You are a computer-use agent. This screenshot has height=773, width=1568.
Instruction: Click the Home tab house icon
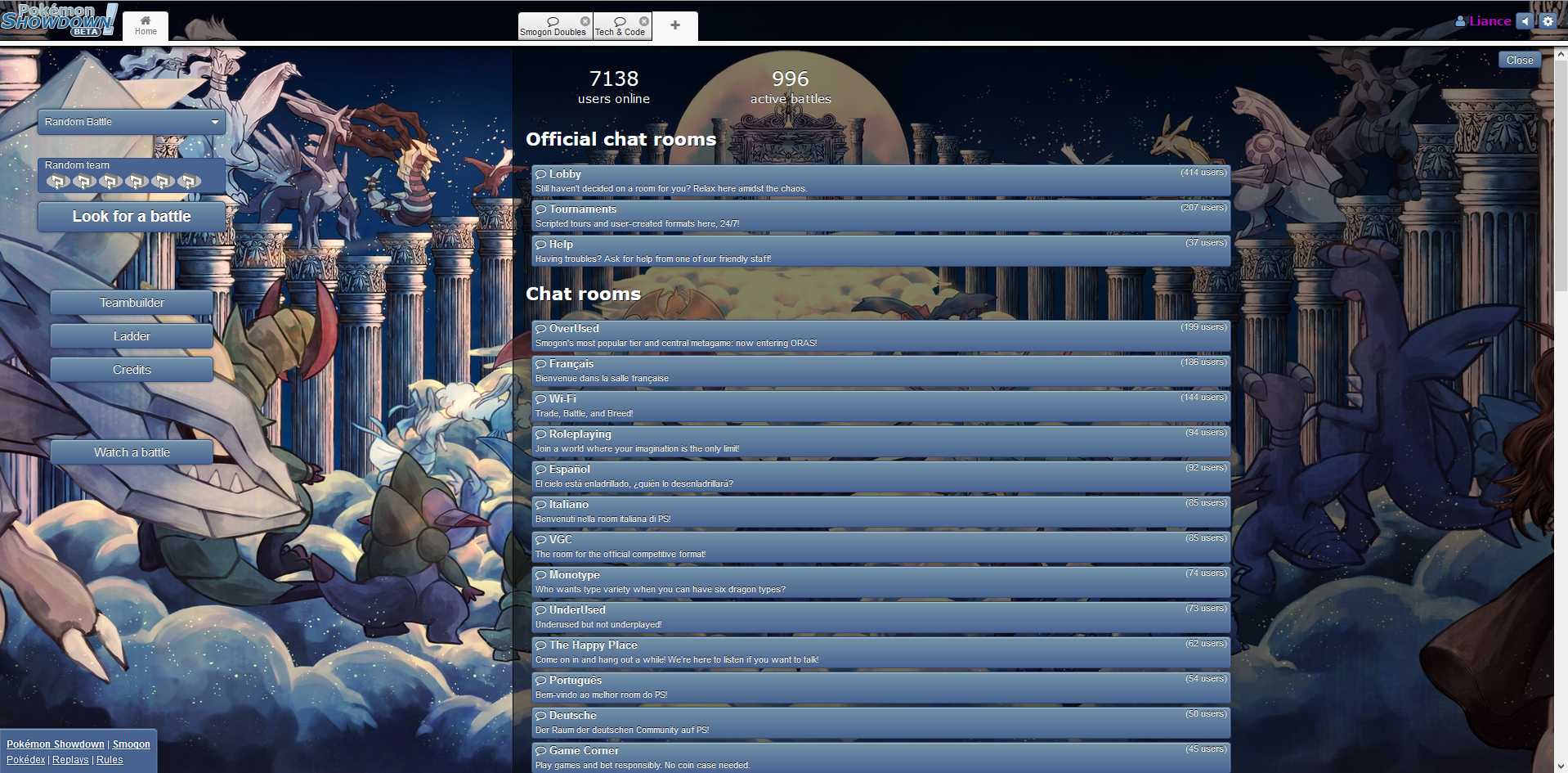click(x=146, y=20)
